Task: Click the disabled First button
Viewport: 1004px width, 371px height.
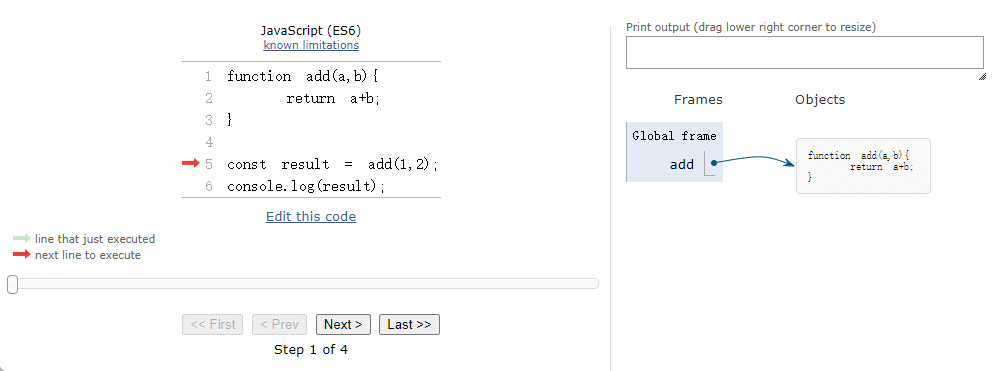Action: (213, 324)
